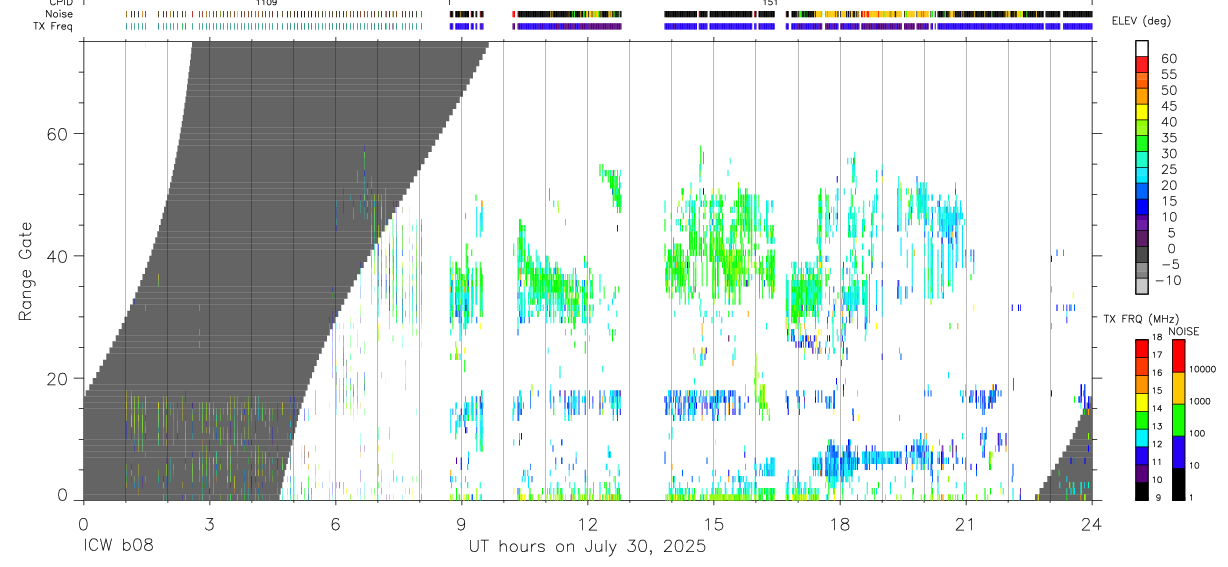Pick the green segment of the NOISE bar
1228x567 pixels.
pos(1178,420)
